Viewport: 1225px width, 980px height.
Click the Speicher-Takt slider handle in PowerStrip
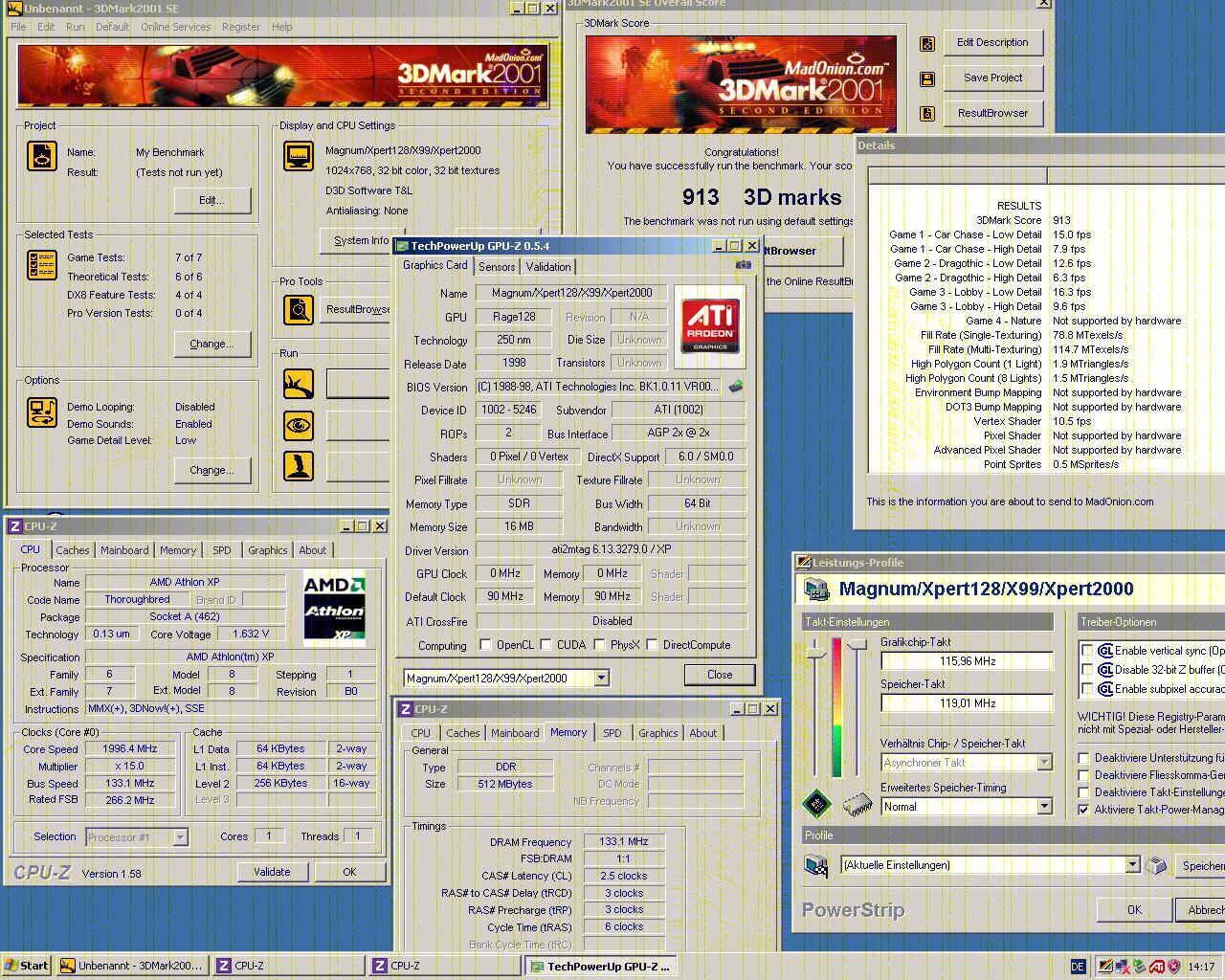(857, 646)
